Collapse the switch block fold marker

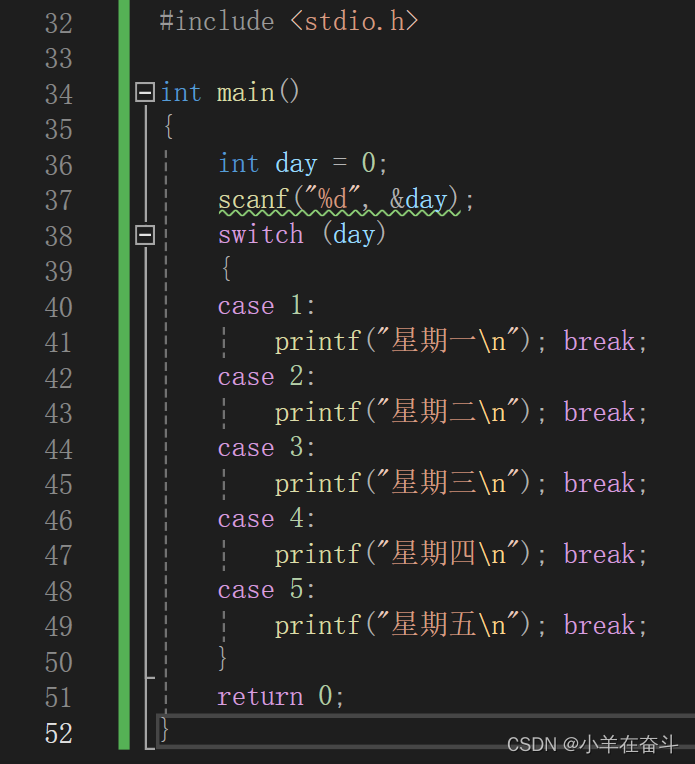145,235
